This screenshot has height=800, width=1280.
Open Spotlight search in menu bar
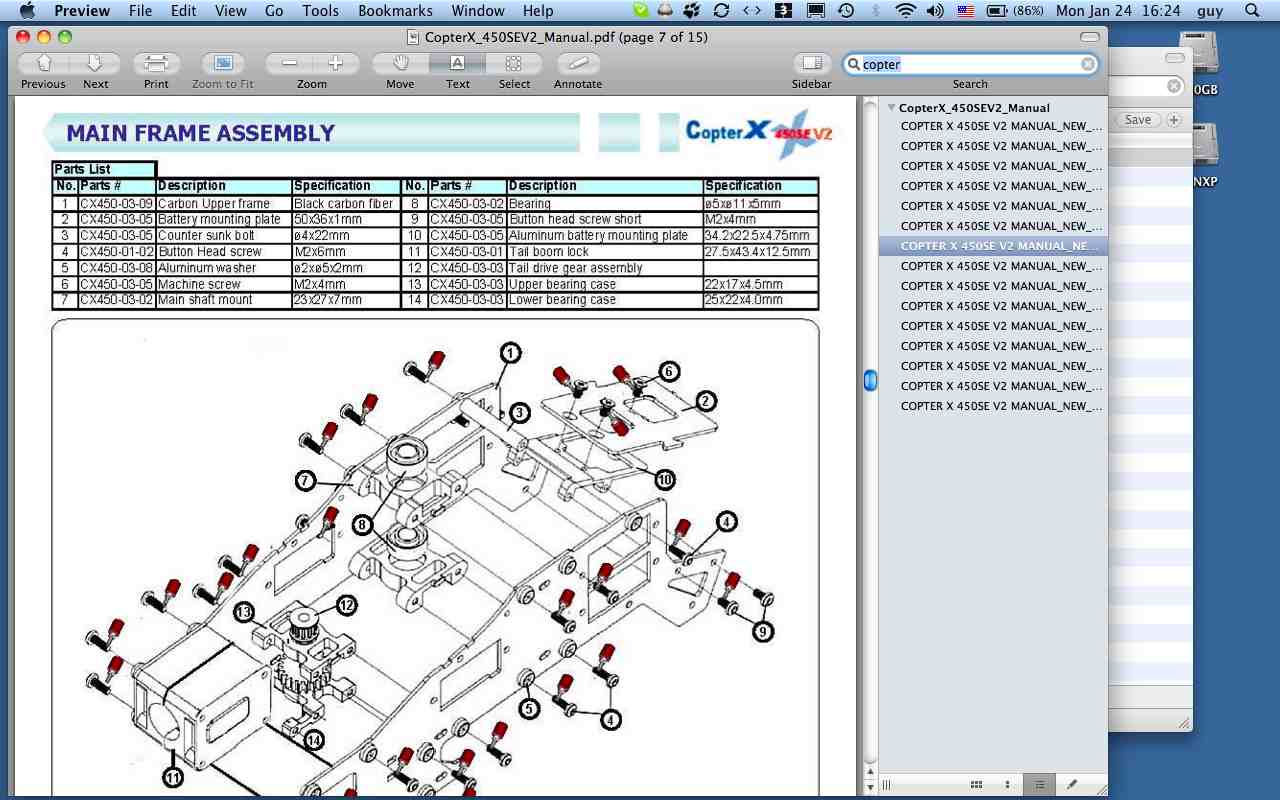[x=1251, y=11]
